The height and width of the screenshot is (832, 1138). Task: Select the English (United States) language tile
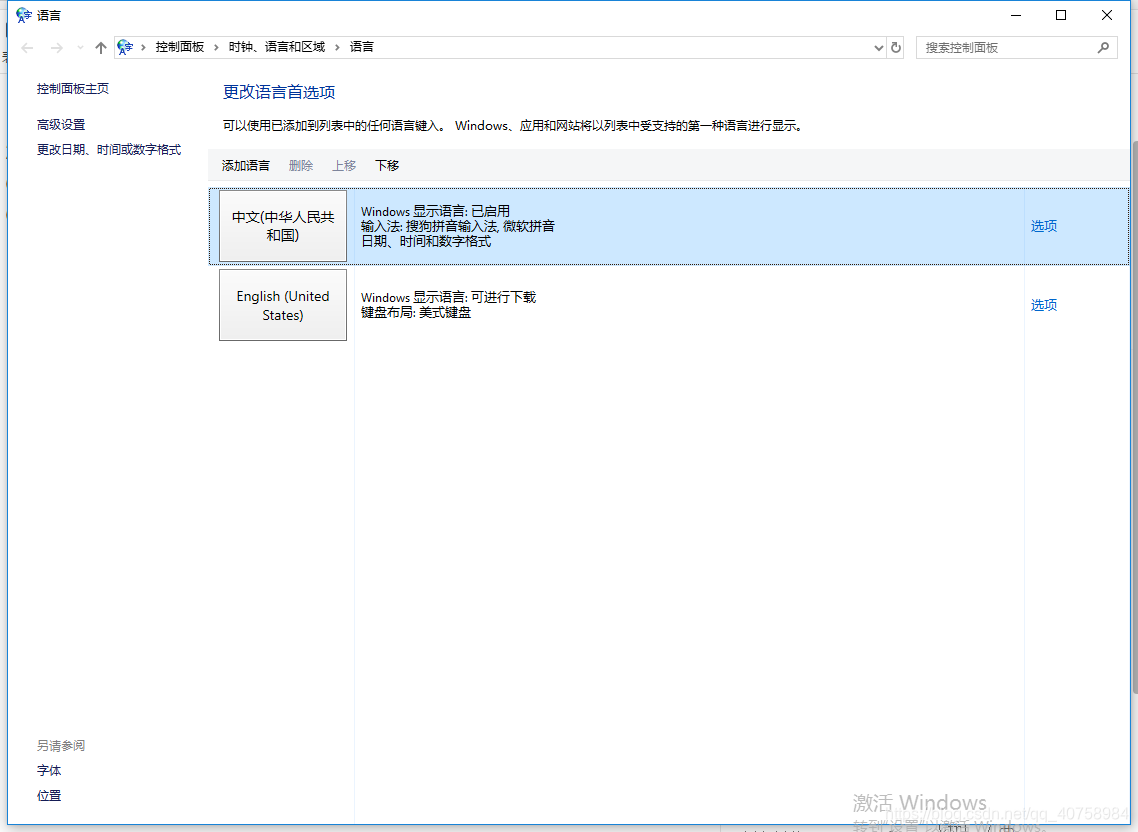283,305
